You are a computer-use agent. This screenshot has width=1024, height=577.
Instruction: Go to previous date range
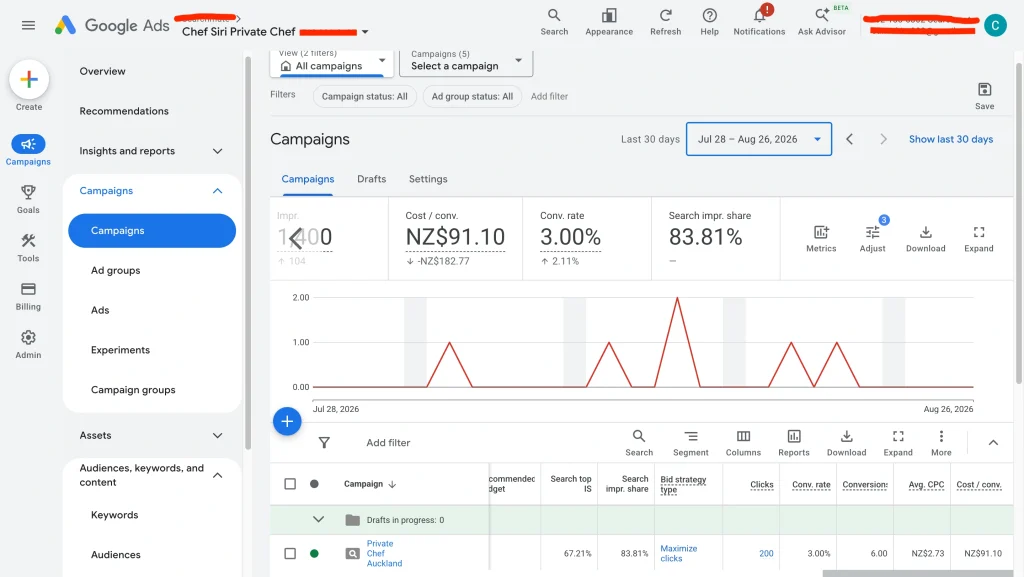(x=849, y=139)
